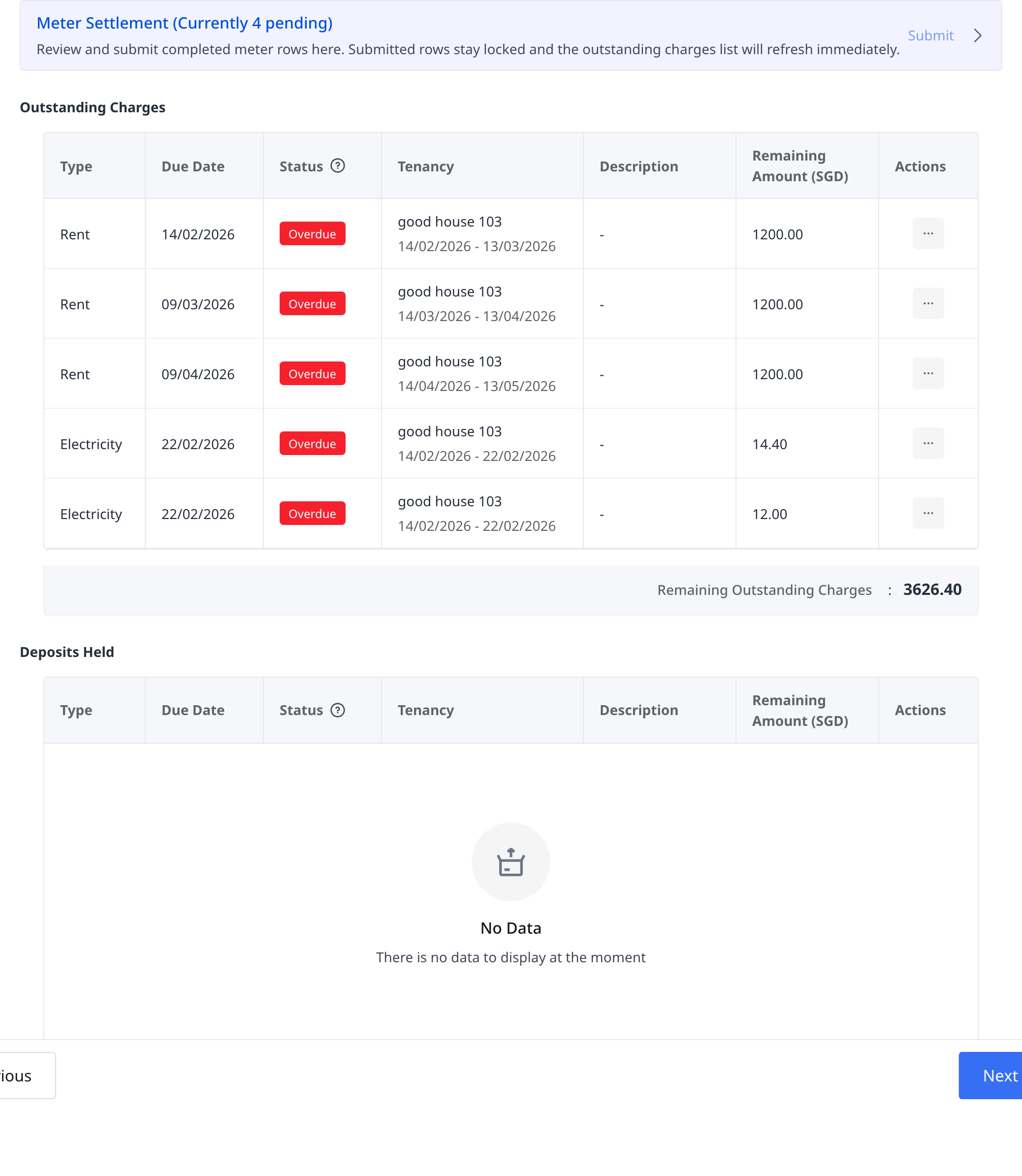1022x1176 pixels.
Task: Show Status help in Deposits Held header
Action: (x=338, y=710)
